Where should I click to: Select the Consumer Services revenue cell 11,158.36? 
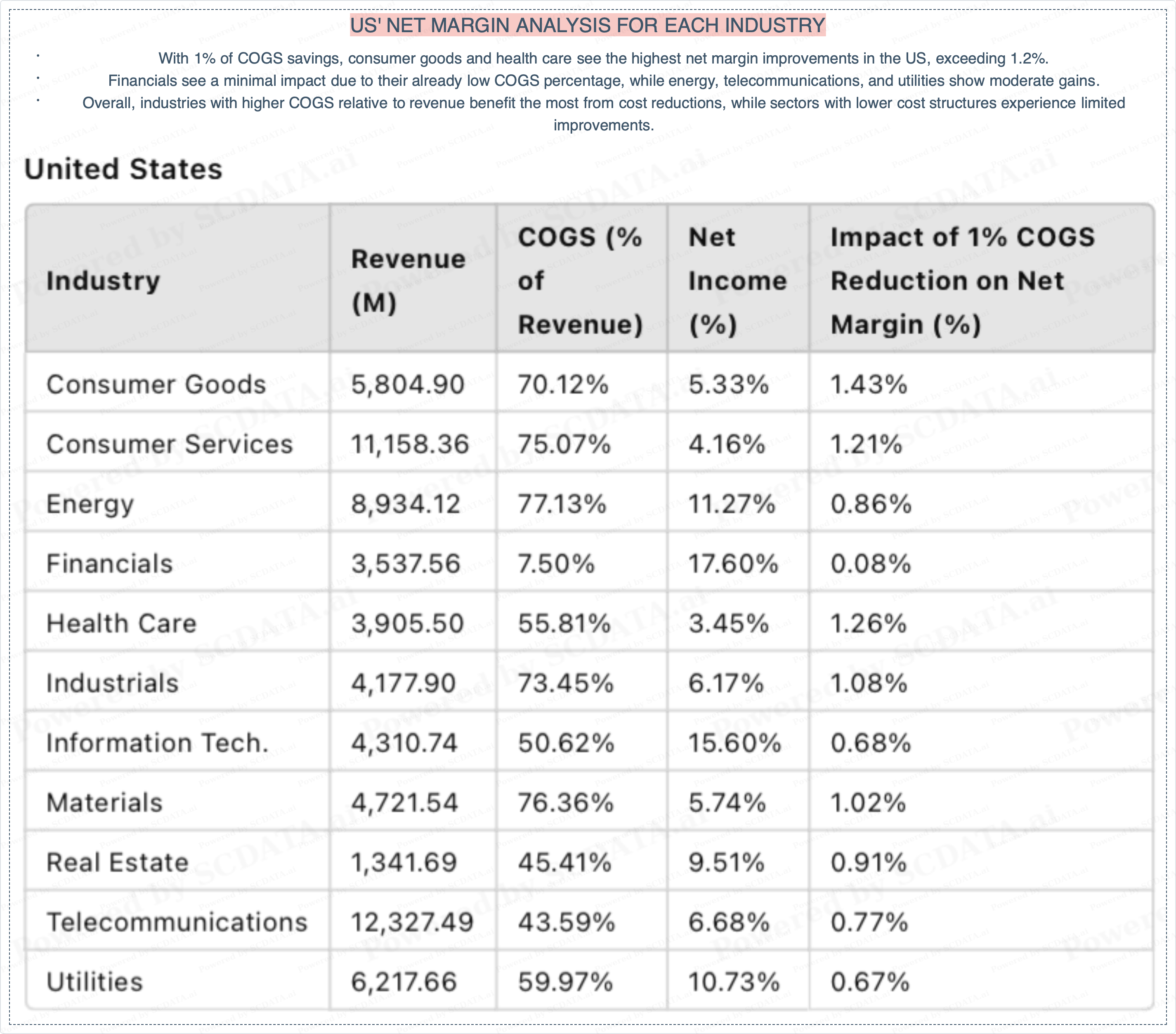tap(410, 444)
